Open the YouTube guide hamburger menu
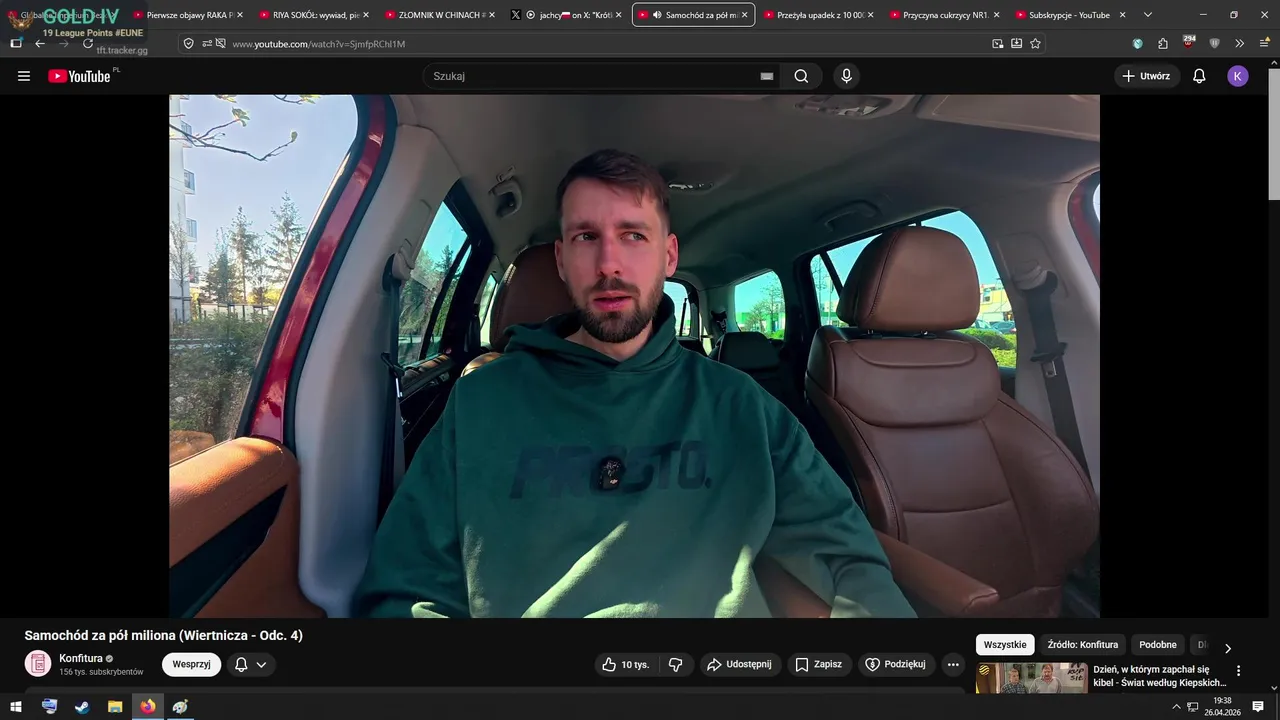The height and width of the screenshot is (720, 1280). (x=24, y=76)
